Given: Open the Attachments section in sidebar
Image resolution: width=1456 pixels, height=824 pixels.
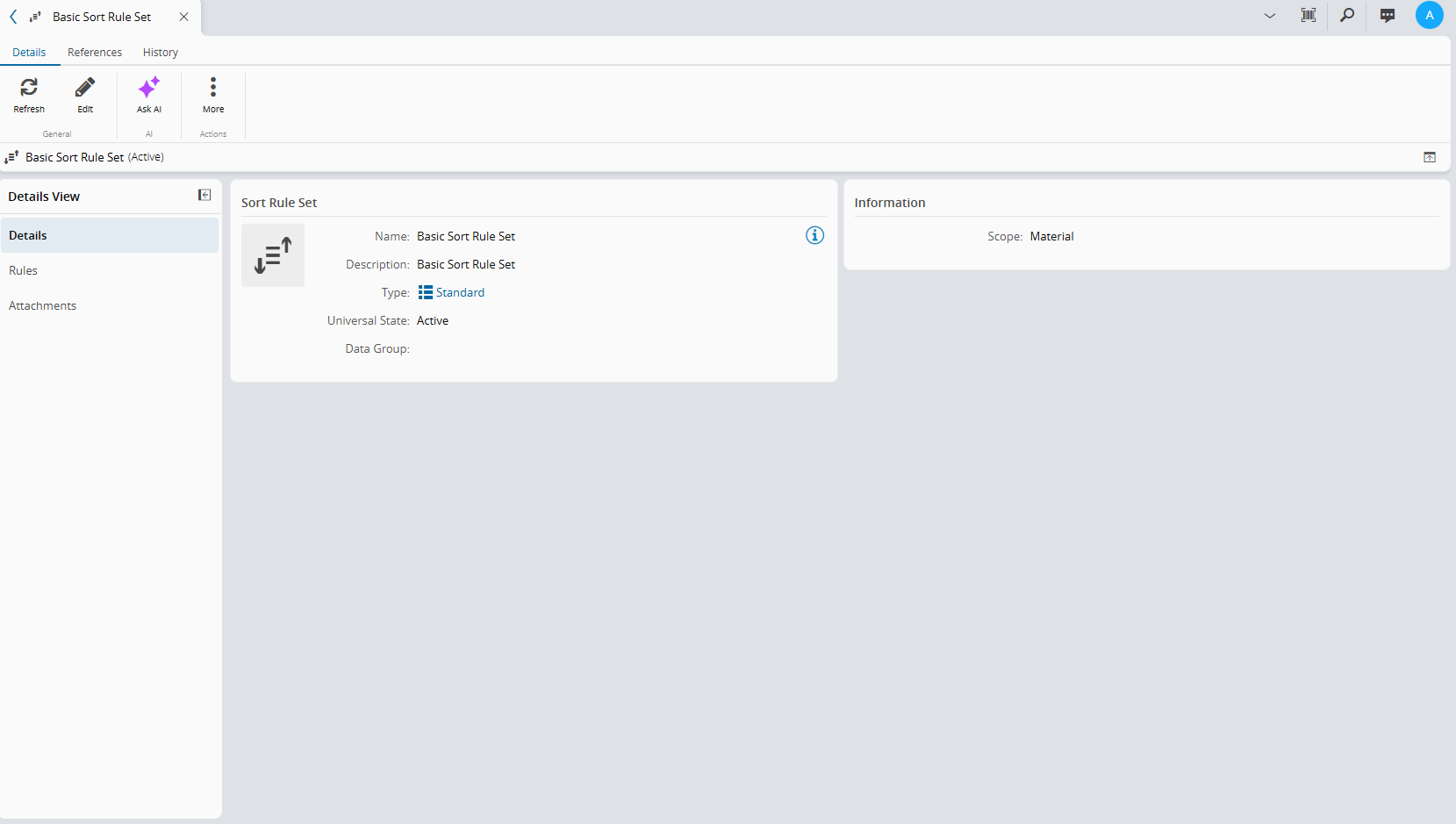Looking at the screenshot, I should (110, 305).
